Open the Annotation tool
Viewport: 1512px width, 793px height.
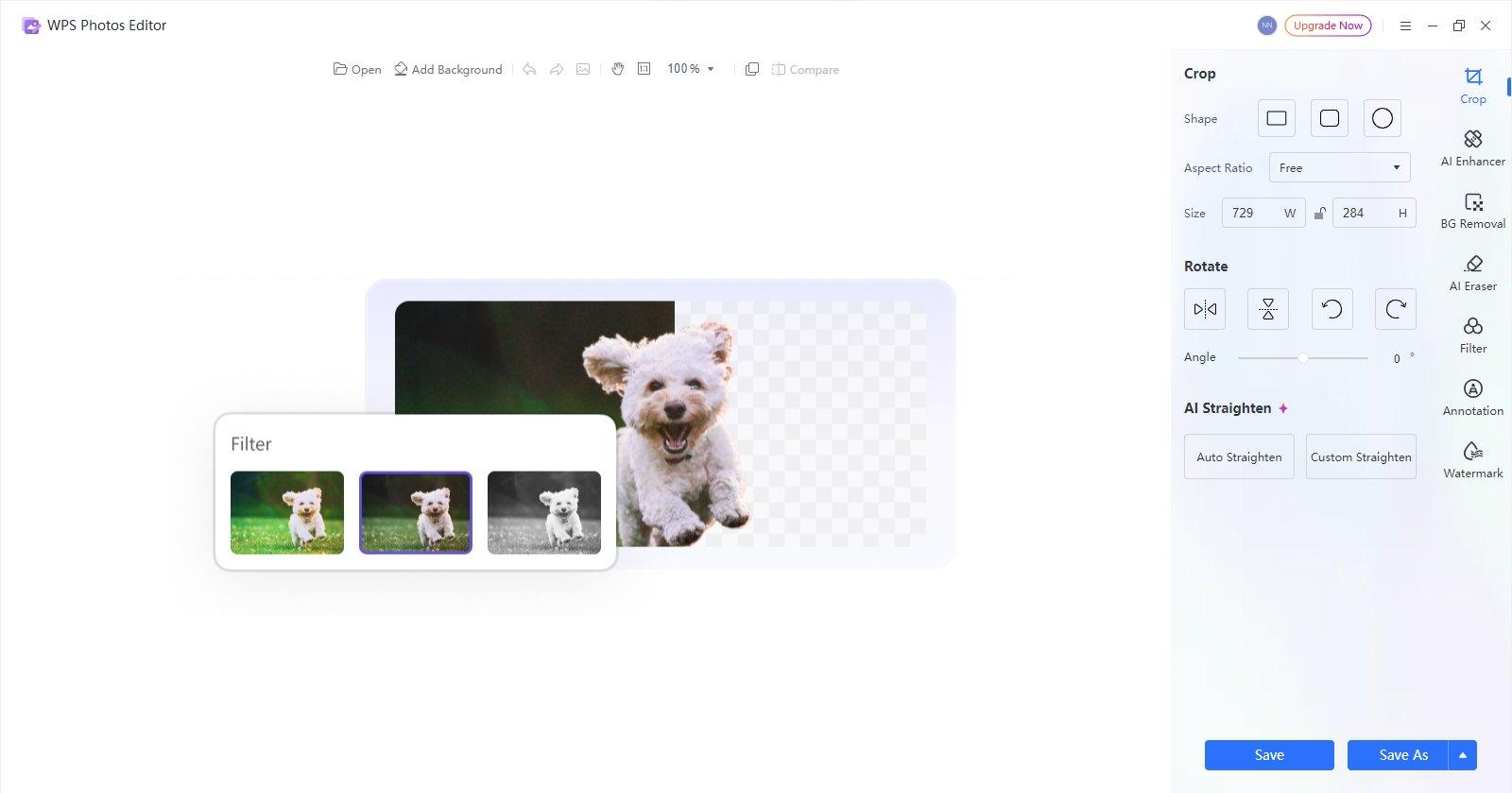pos(1472,398)
